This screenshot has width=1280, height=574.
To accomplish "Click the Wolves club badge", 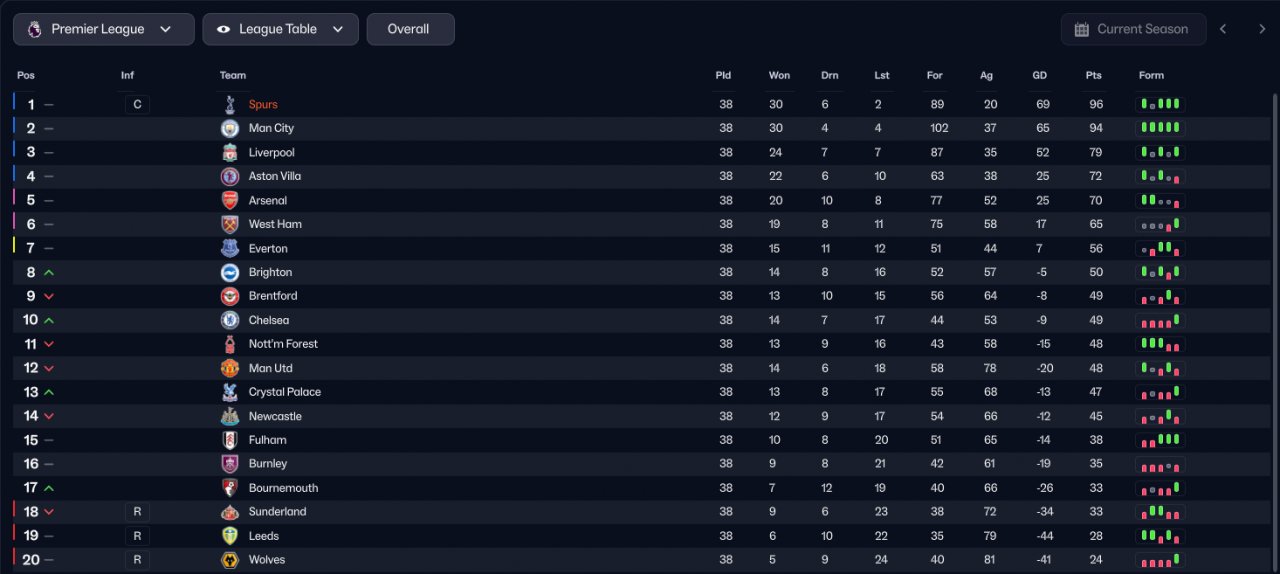I will tap(230, 560).
